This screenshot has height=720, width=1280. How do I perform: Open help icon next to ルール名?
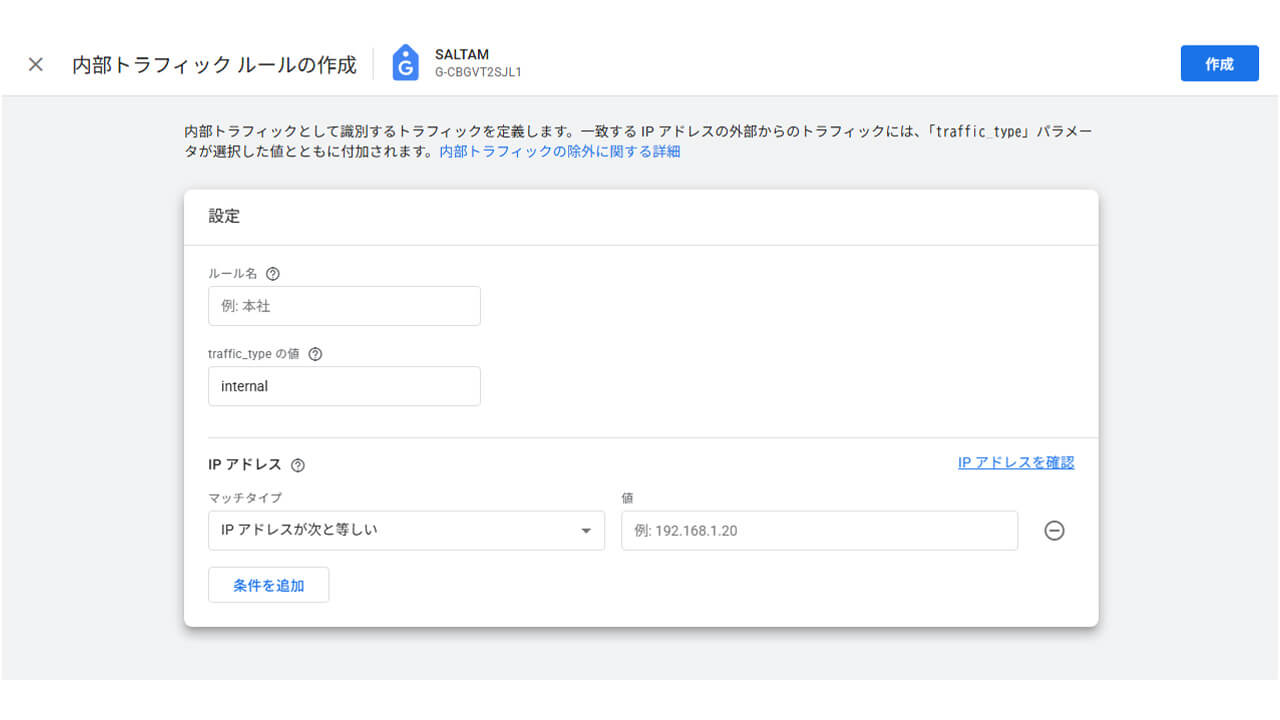[273, 274]
